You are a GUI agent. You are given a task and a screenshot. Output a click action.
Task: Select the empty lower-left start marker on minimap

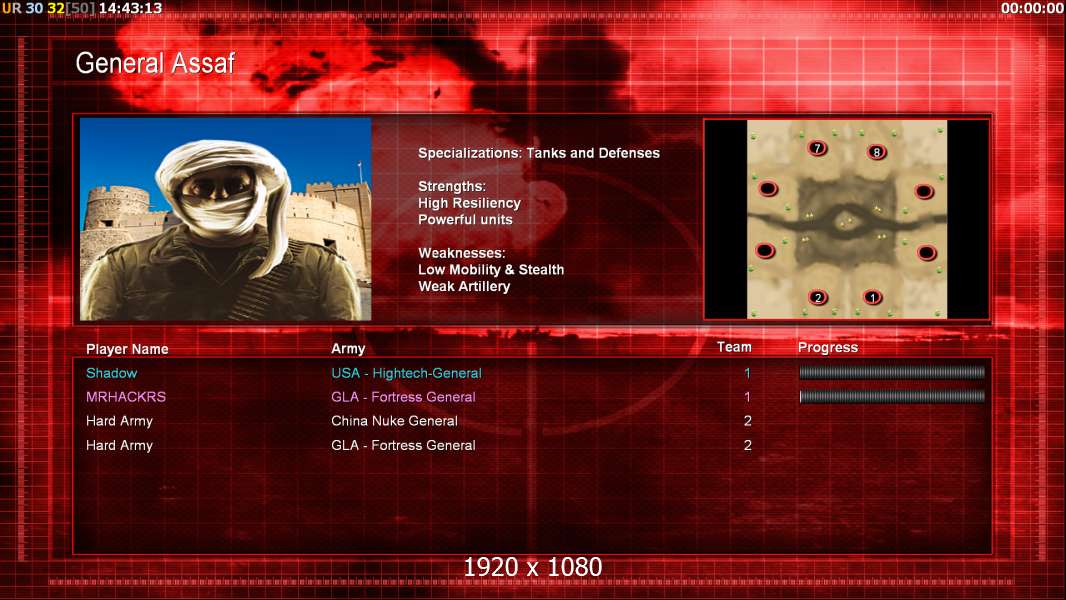coord(765,251)
